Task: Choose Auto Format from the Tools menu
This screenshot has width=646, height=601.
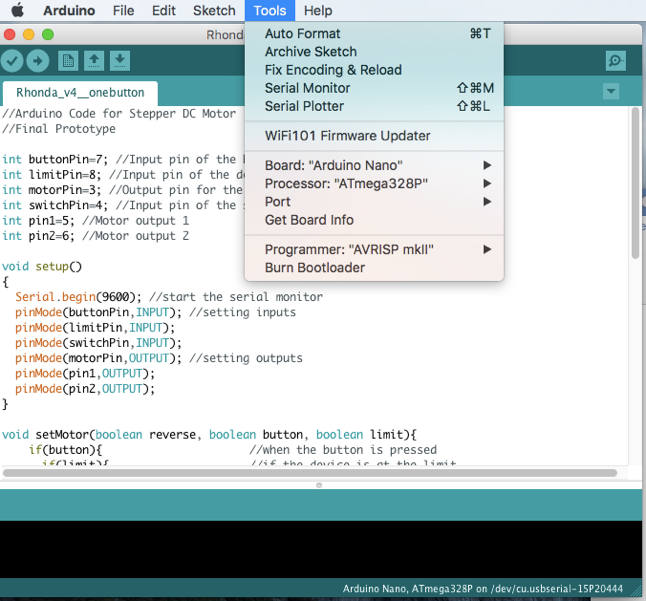Action: (374, 33)
